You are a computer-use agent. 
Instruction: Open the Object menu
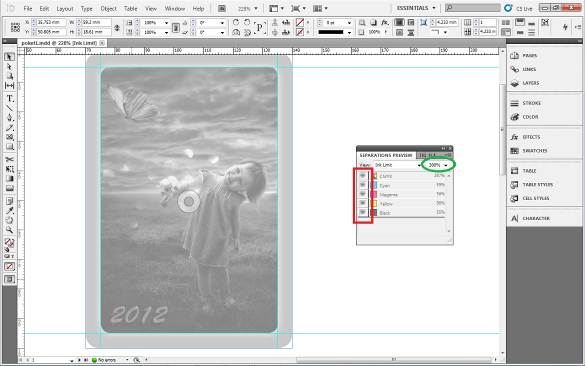click(x=109, y=8)
